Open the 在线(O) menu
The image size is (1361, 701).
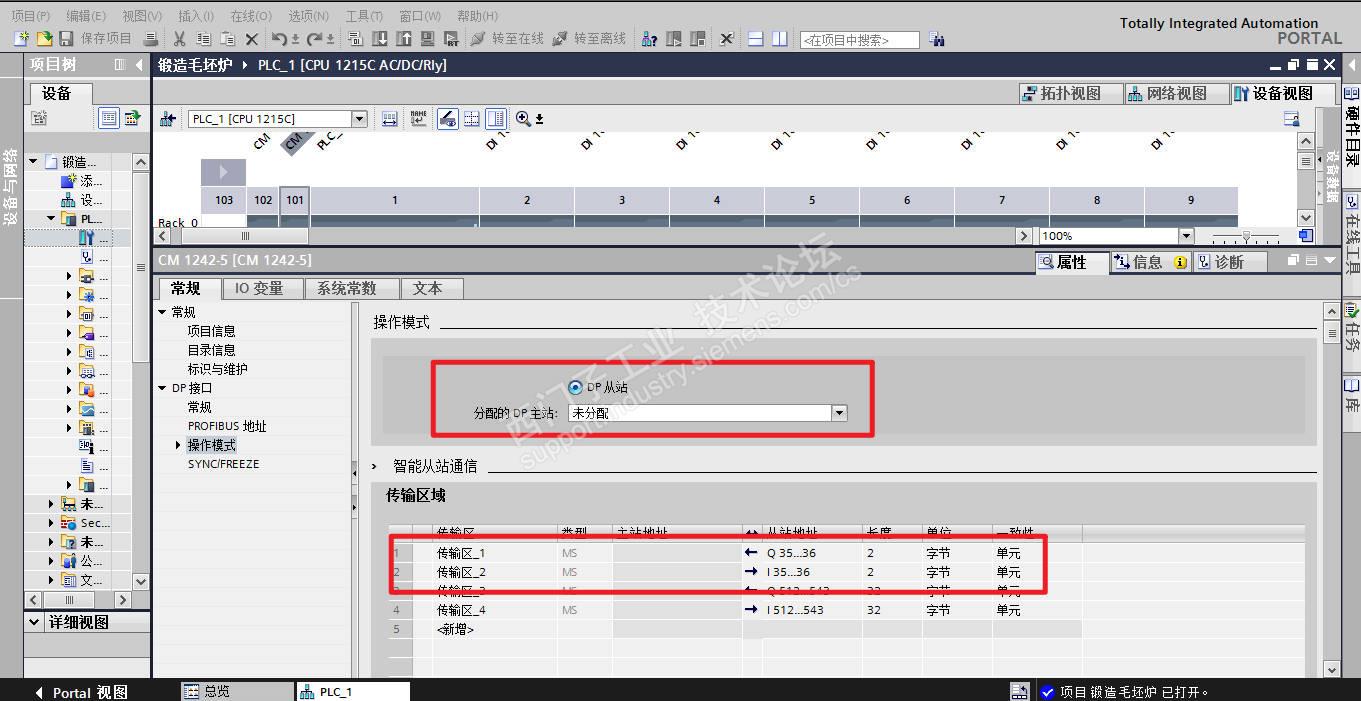click(250, 16)
